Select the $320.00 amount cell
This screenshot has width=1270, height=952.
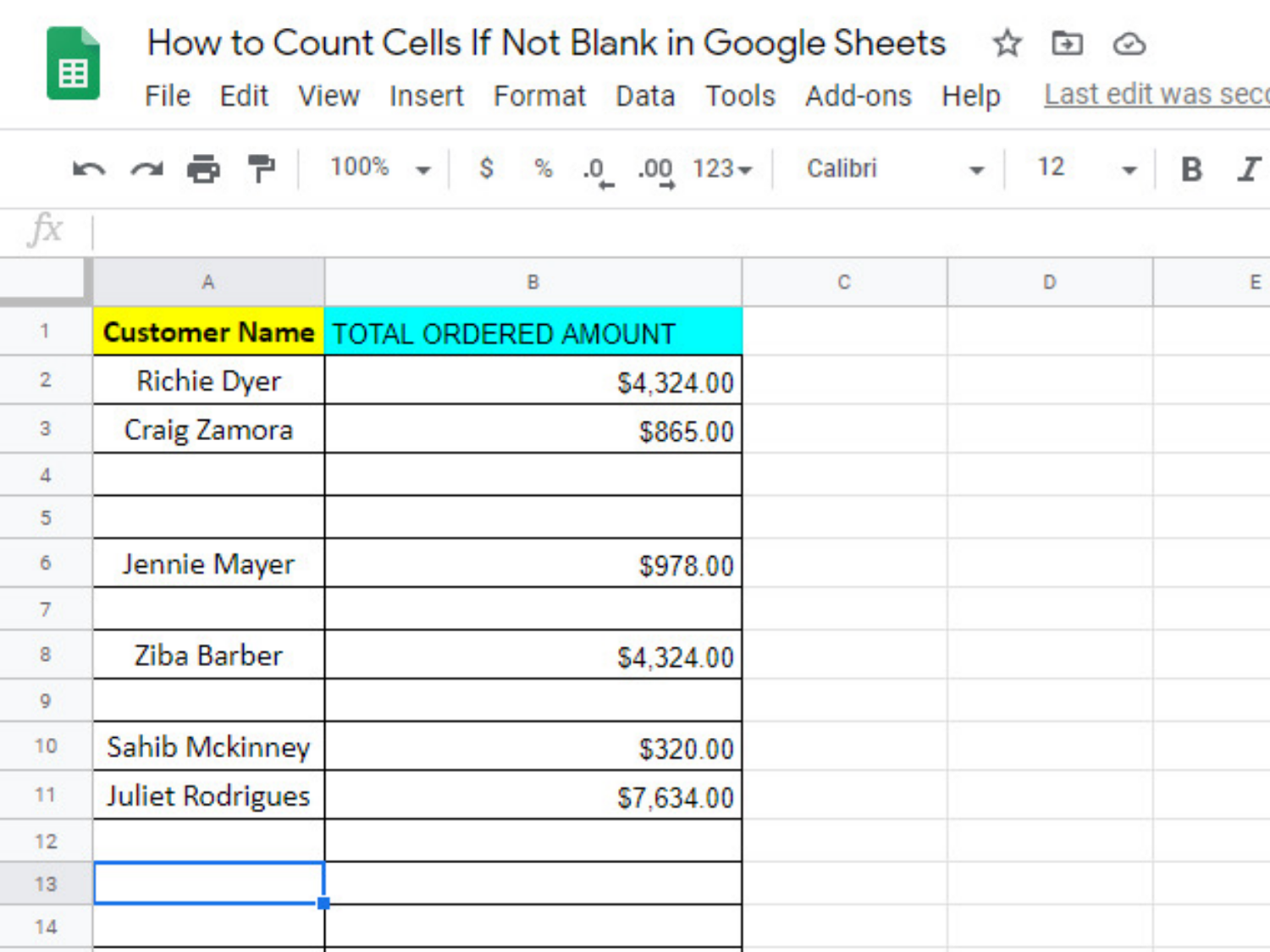click(x=533, y=746)
